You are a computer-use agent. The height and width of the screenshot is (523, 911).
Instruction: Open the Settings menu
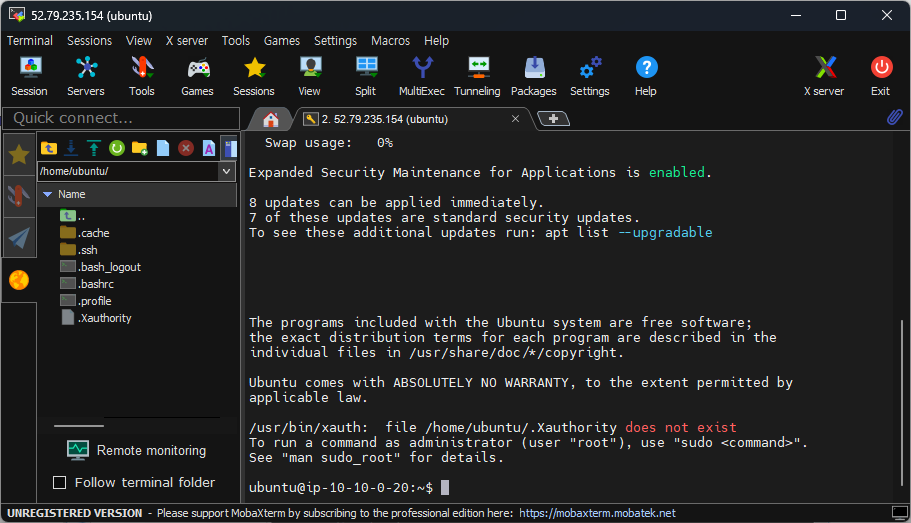(335, 41)
